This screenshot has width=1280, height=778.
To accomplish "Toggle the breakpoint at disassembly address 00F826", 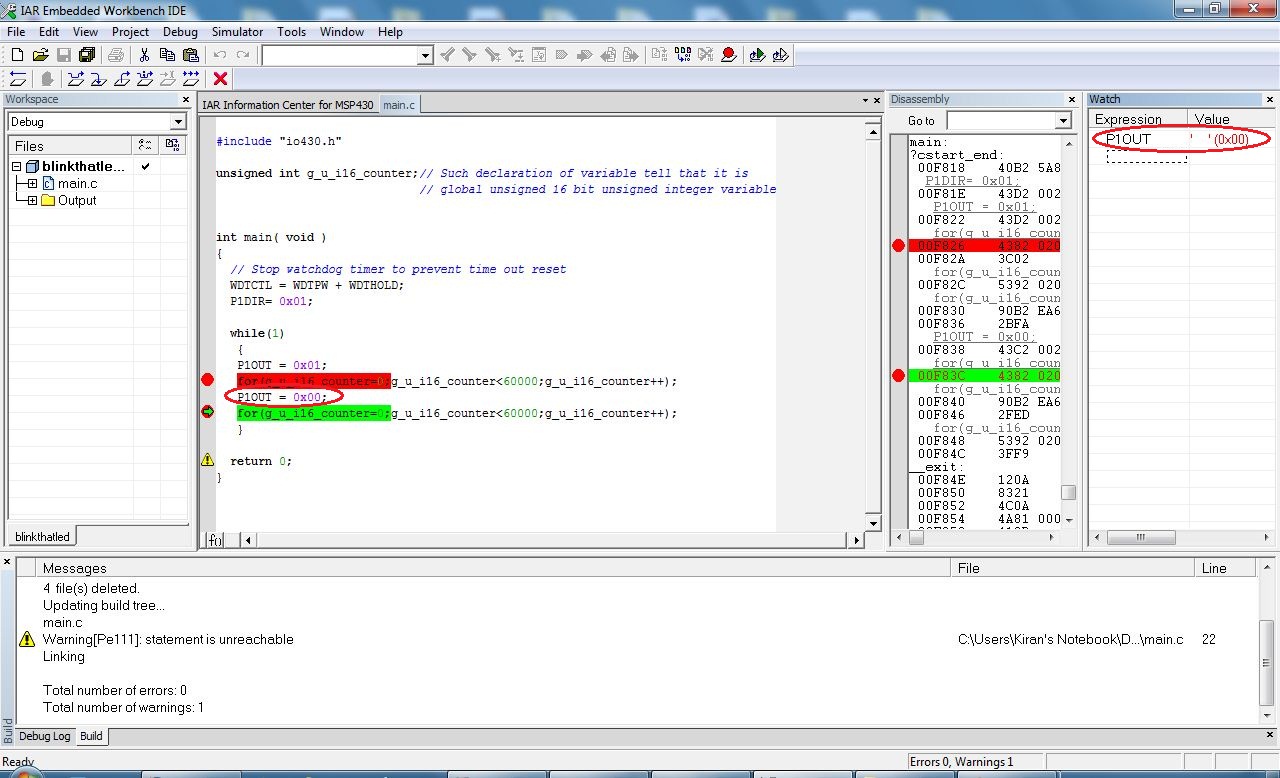I will [898, 245].
